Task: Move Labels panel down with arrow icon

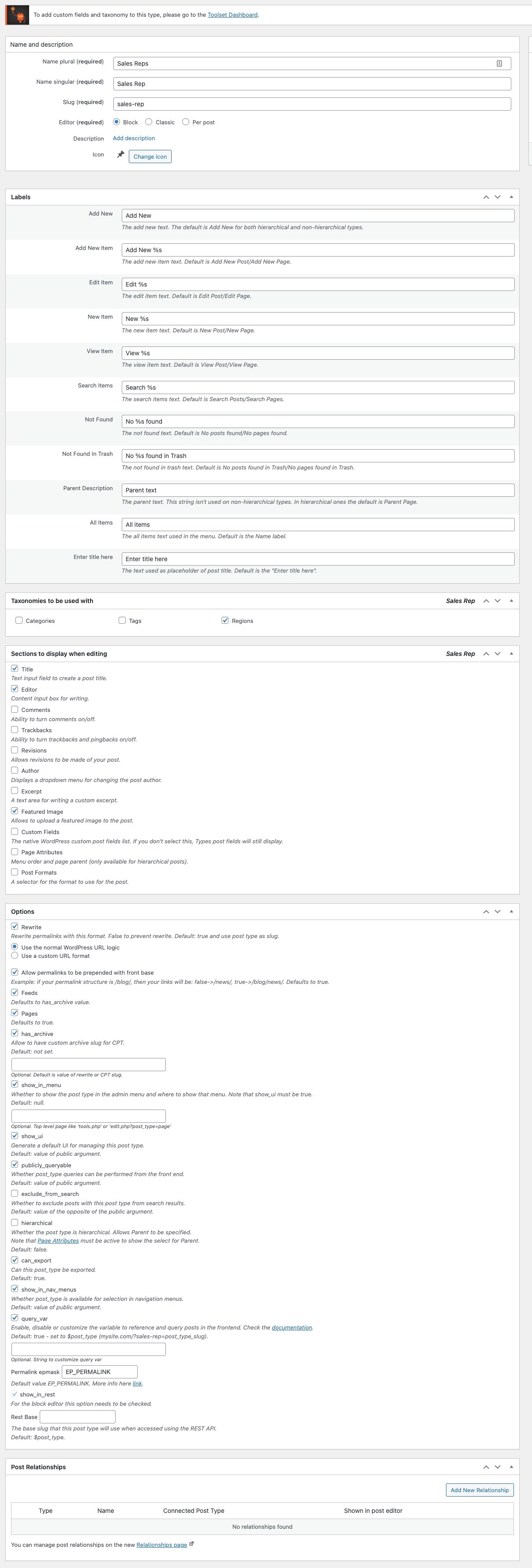Action: [x=497, y=197]
